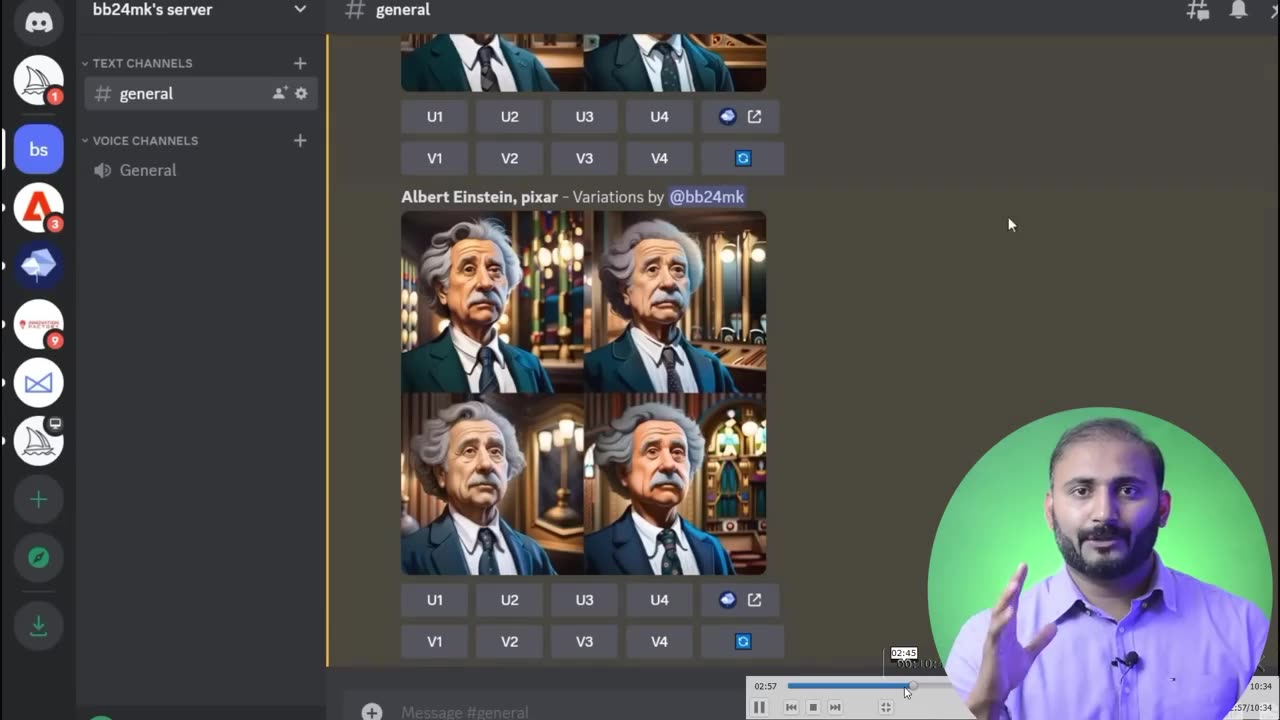Image resolution: width=1280 pixels, height=720 pixels.
Task: Click V2 above the Variations caption
Action: coord(510,158)
